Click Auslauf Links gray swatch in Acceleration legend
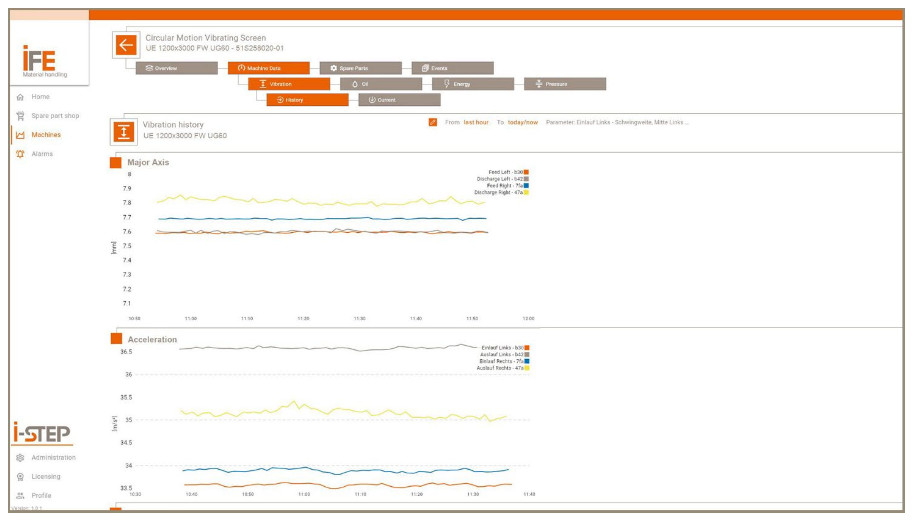 (526, 354)
